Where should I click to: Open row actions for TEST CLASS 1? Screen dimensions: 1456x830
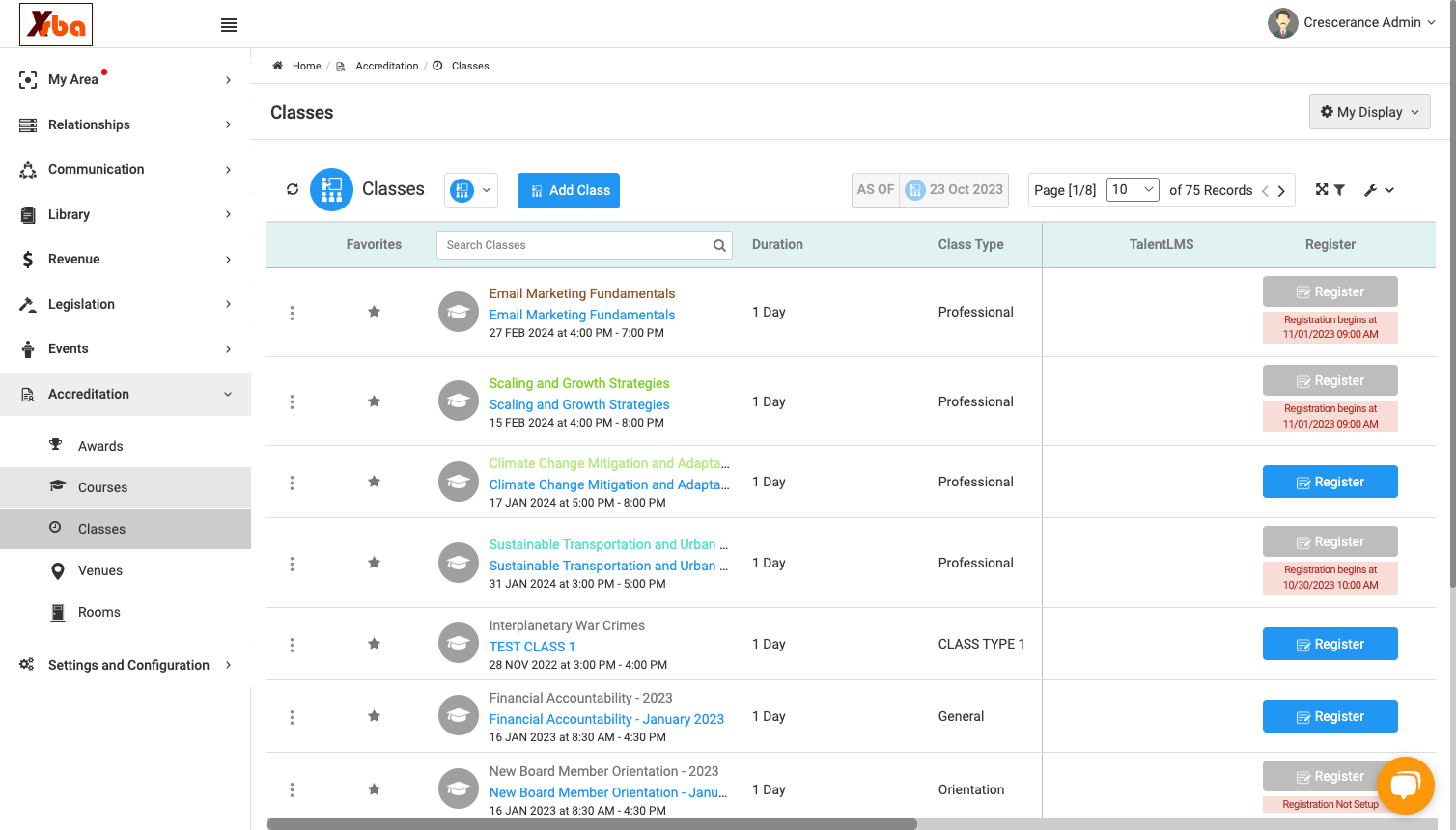[x=292, y=645]
